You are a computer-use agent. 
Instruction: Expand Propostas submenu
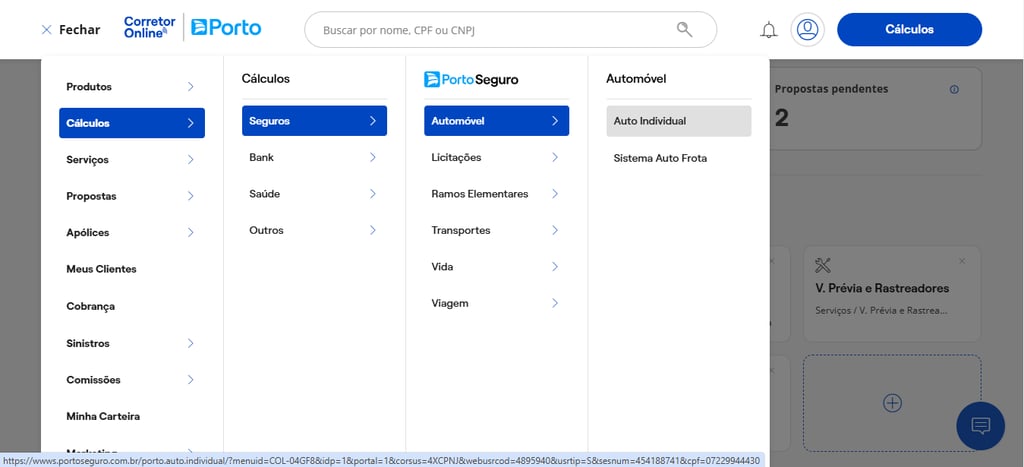(131, 196)
